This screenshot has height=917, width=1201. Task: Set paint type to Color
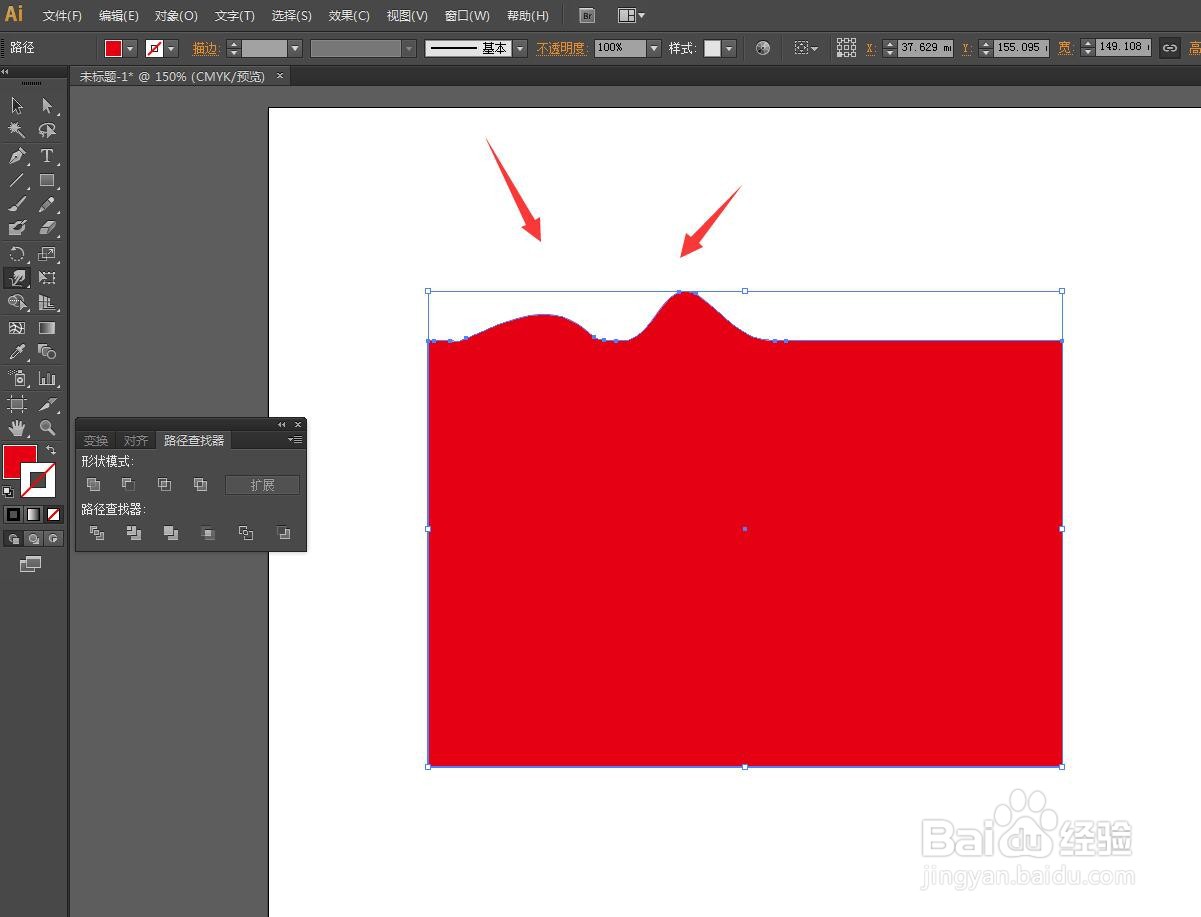13,514
